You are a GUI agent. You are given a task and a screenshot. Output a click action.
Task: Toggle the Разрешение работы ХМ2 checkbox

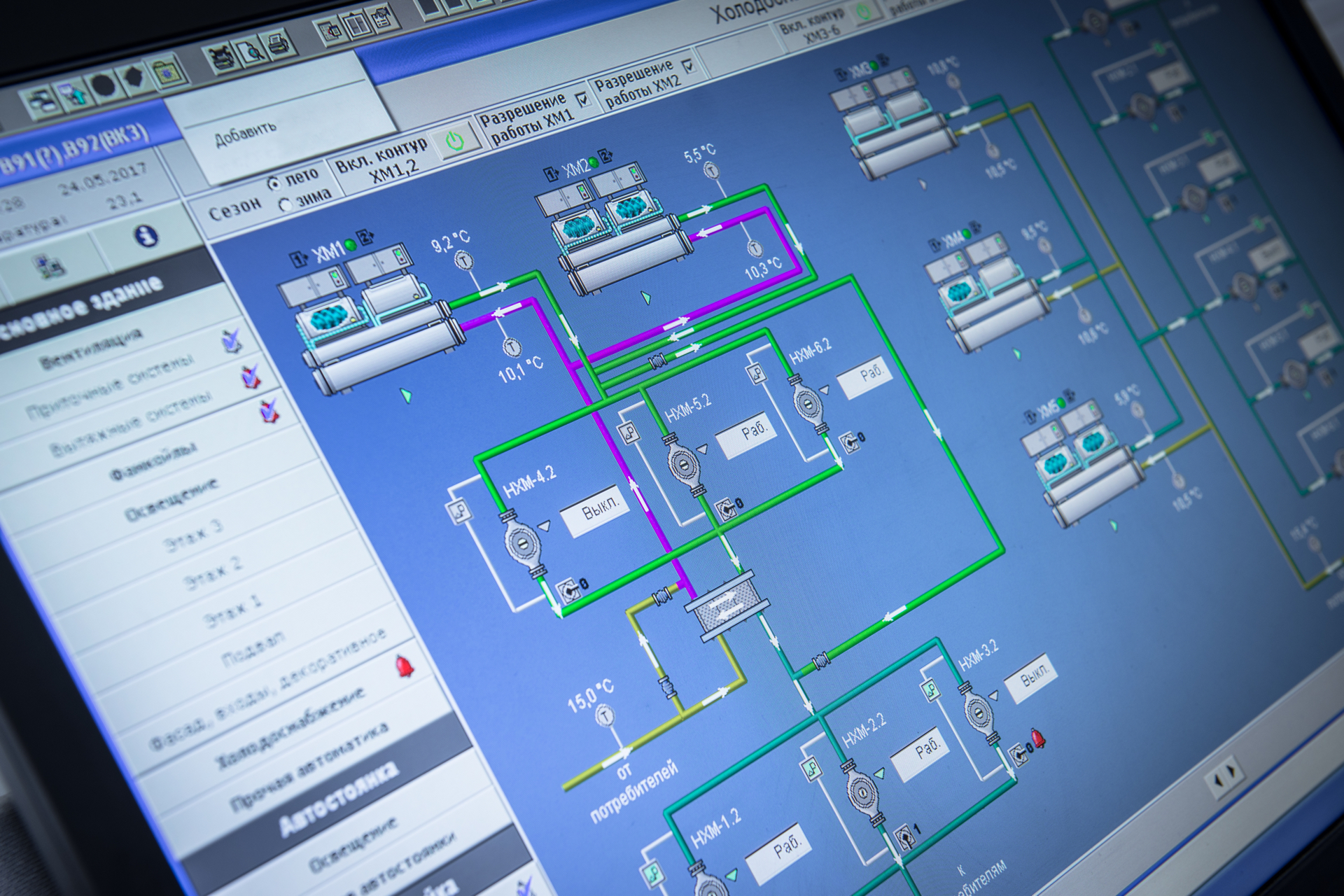click(x=690, y=66)
